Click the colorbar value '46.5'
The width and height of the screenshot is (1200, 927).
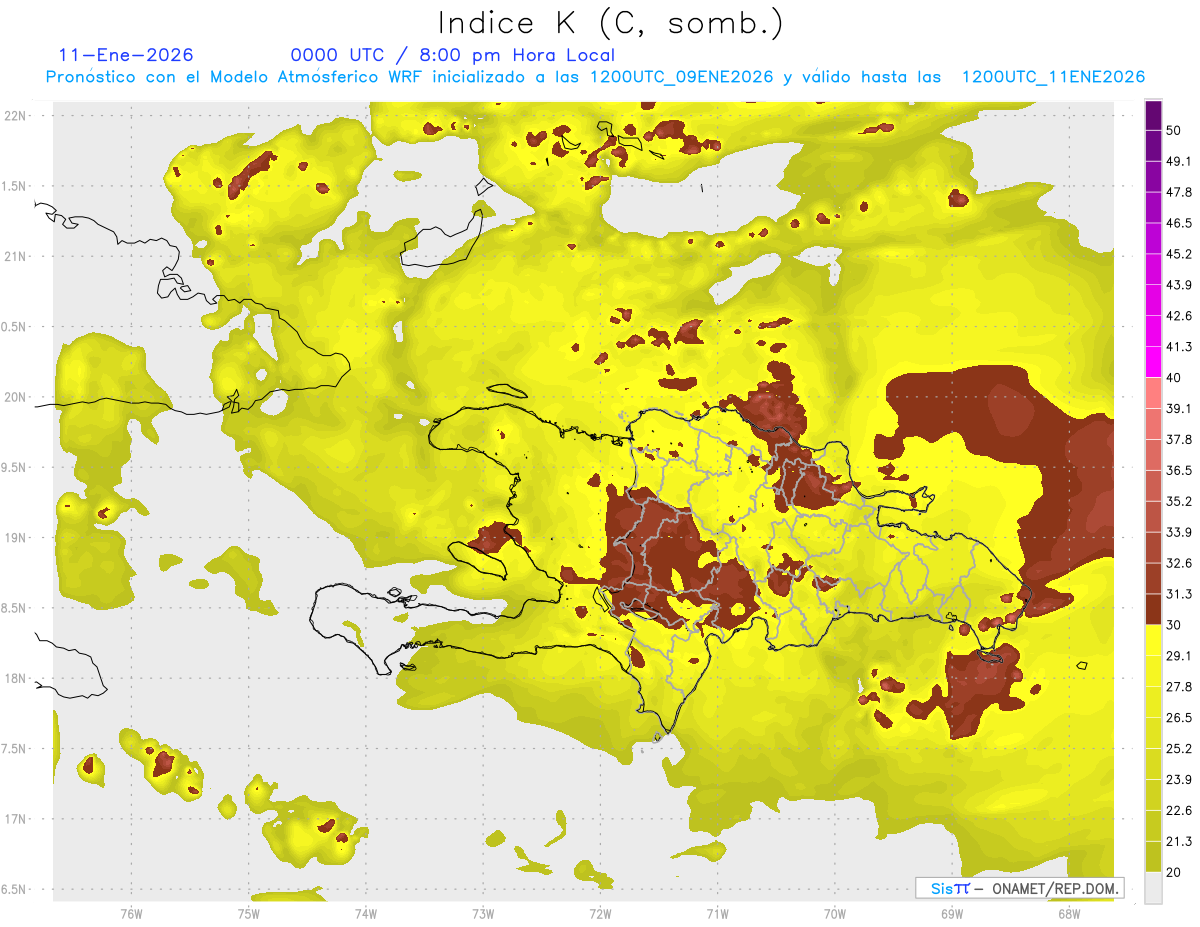1179,224
